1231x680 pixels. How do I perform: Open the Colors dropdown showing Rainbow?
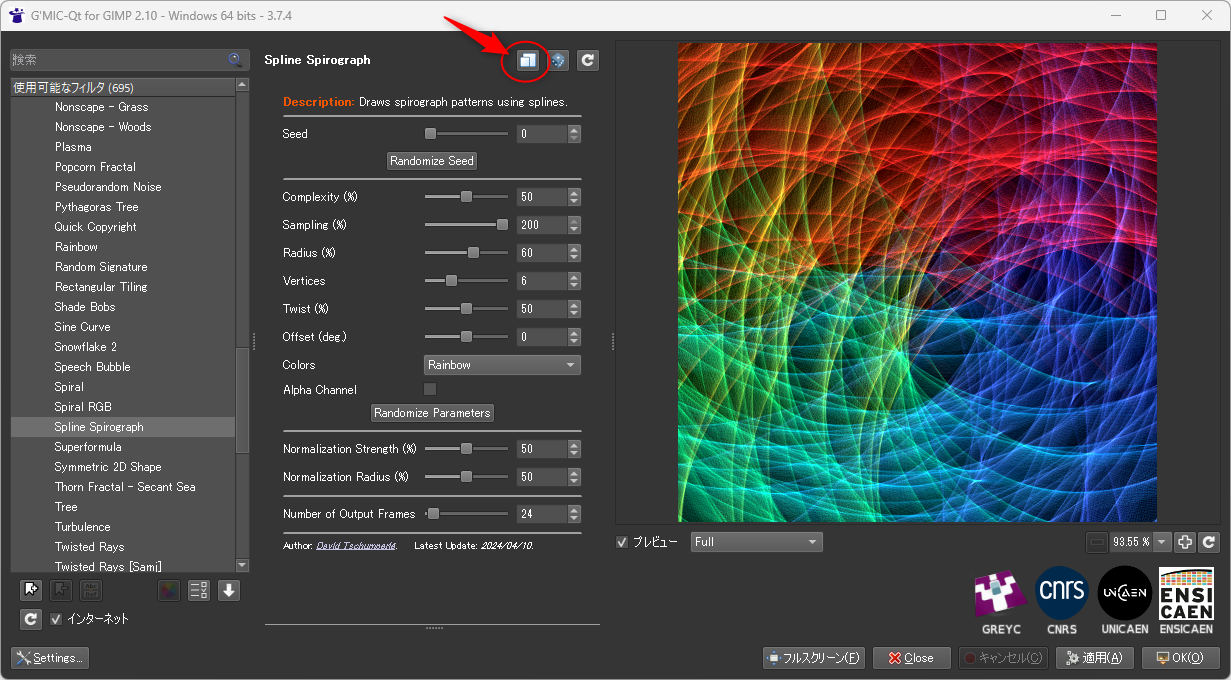502,365
